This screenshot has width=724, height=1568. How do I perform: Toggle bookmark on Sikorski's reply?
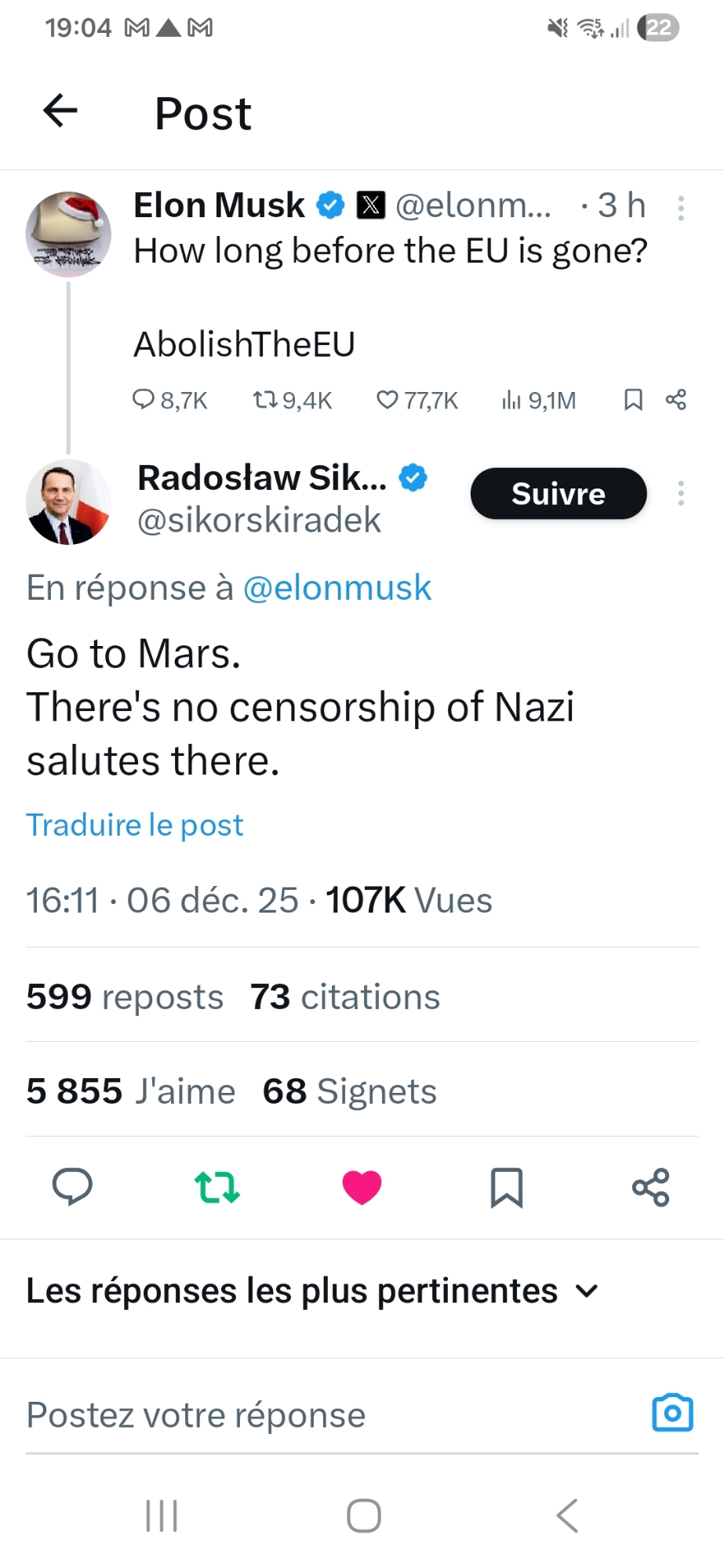506,1187
